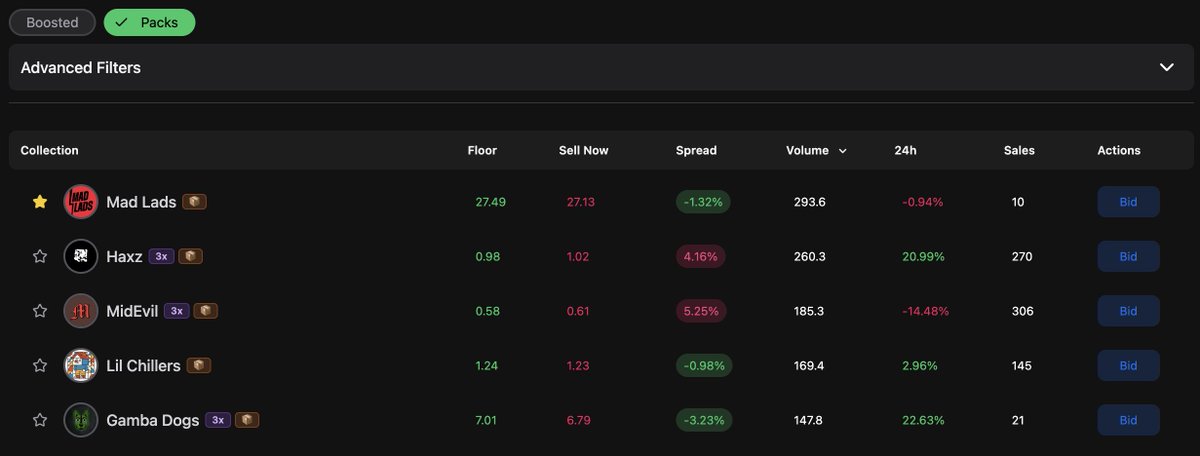Open the Haxz collection name
Screen dimensions: 1200x456
pyautogui.click(x=124, y=257)
